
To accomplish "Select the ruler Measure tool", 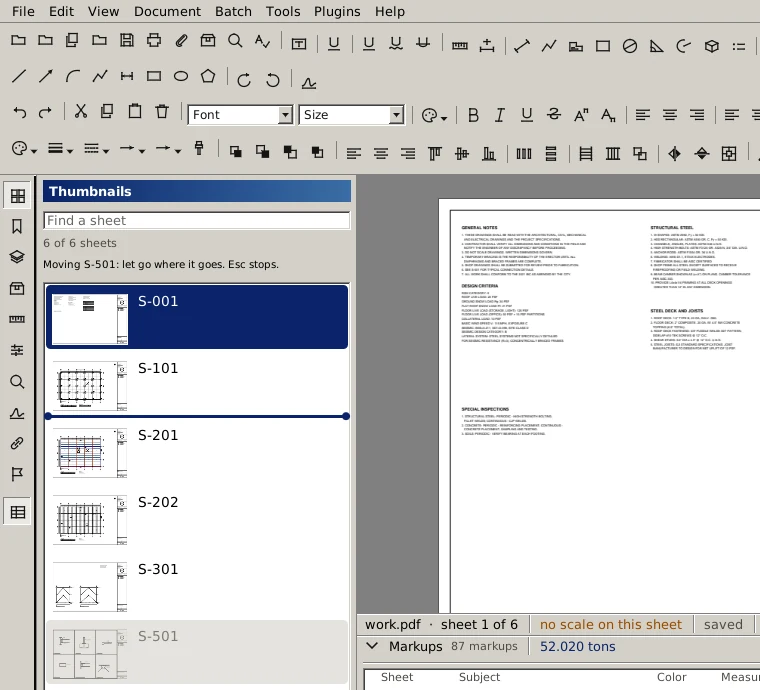I will coord(459,46).
